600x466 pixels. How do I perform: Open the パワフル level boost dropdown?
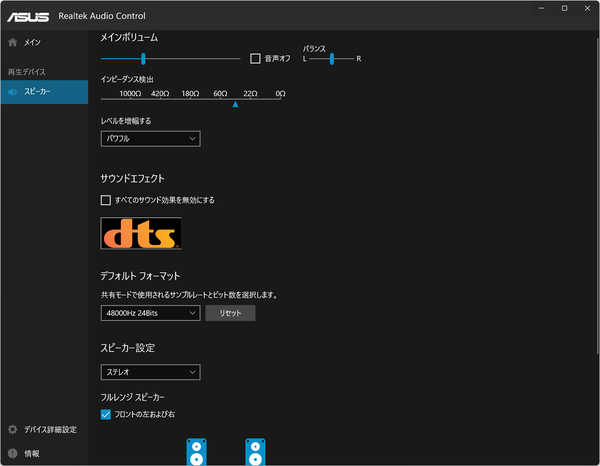pos(150,139)
